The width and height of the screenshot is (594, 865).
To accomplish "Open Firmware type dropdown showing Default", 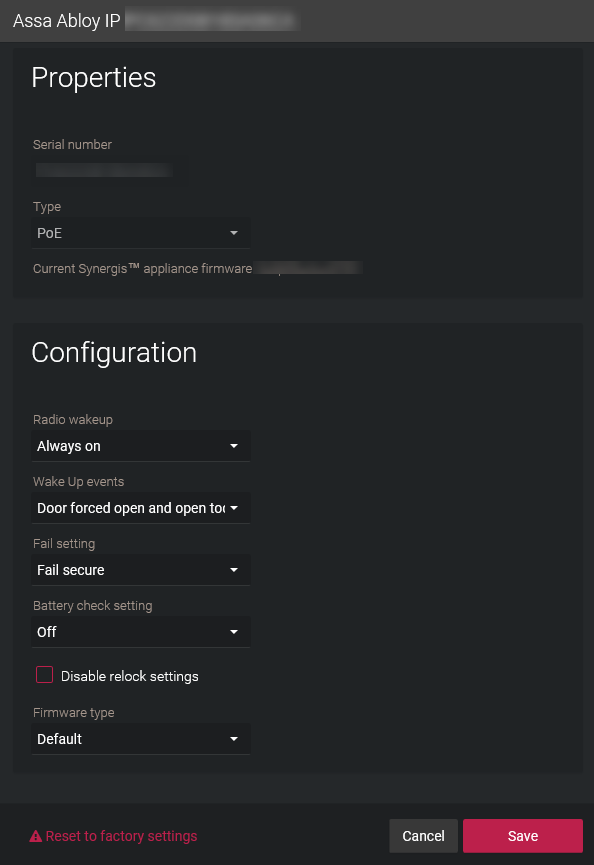I will click(x=141, y=739).
